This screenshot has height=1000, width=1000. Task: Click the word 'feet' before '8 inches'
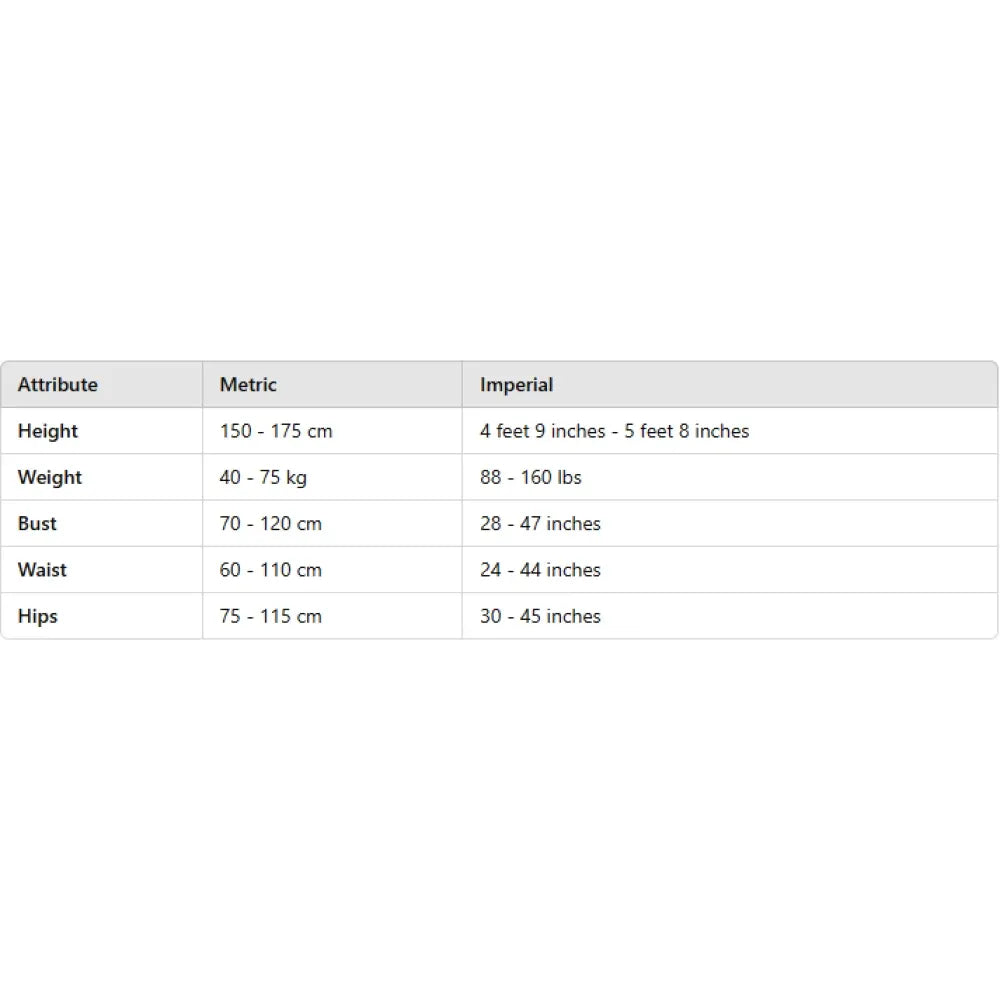pyautogui.click(x=657, y=431)
